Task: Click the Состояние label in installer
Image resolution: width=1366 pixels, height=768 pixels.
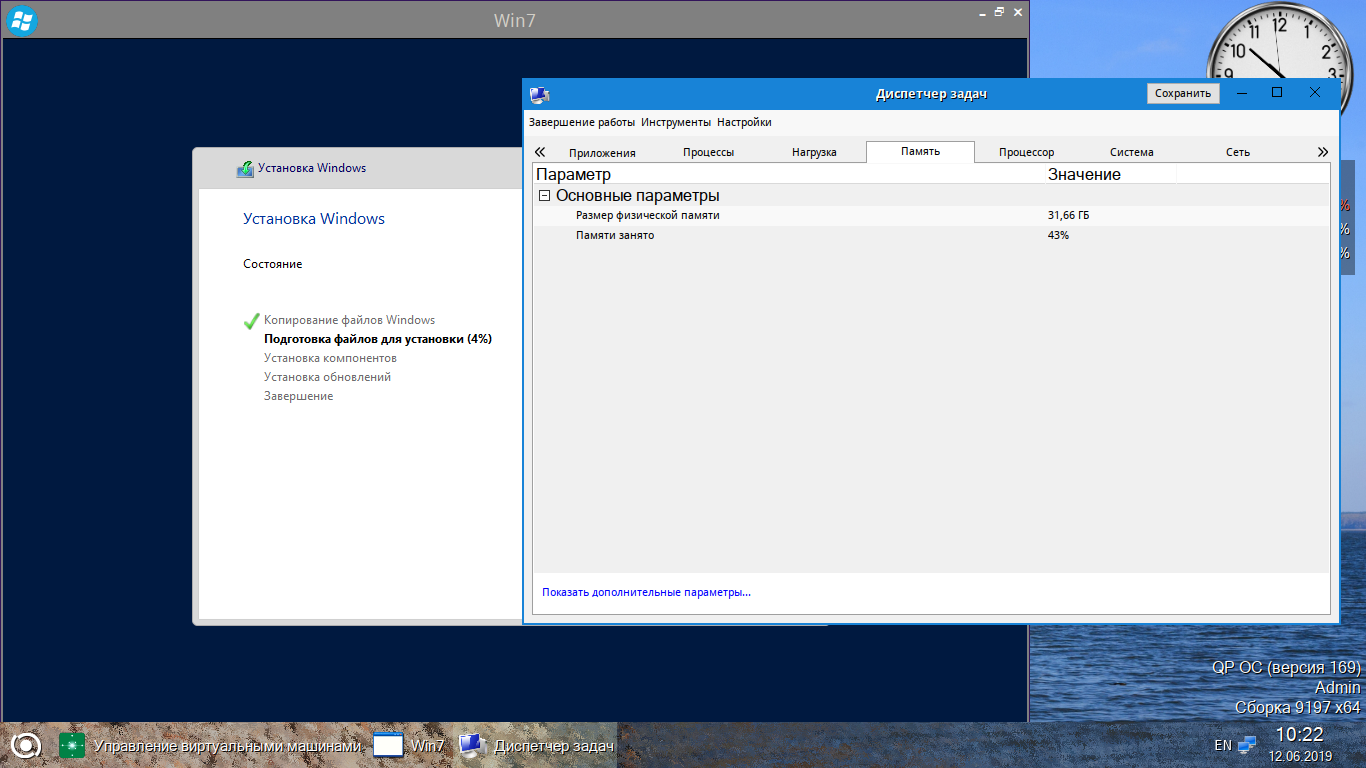Action: pyautogui.click(x=272, y=264)
